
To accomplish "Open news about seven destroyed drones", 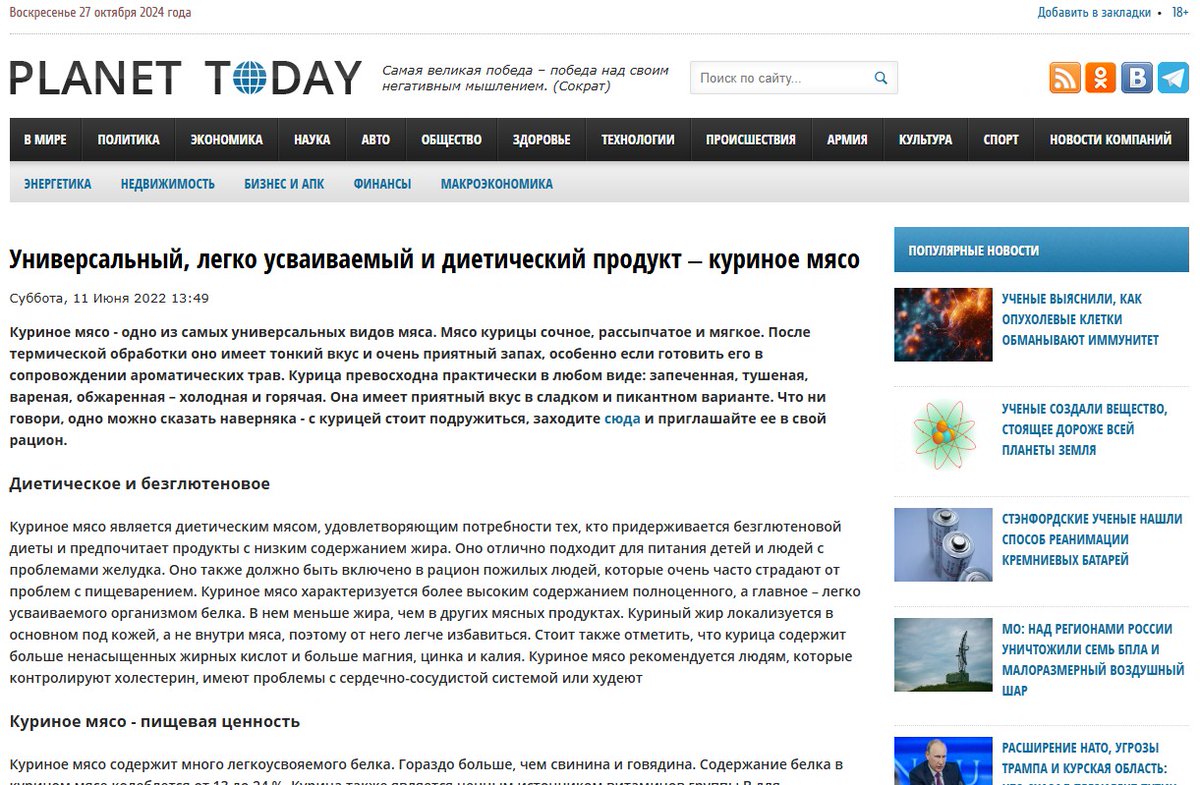I will point(1093,659).
